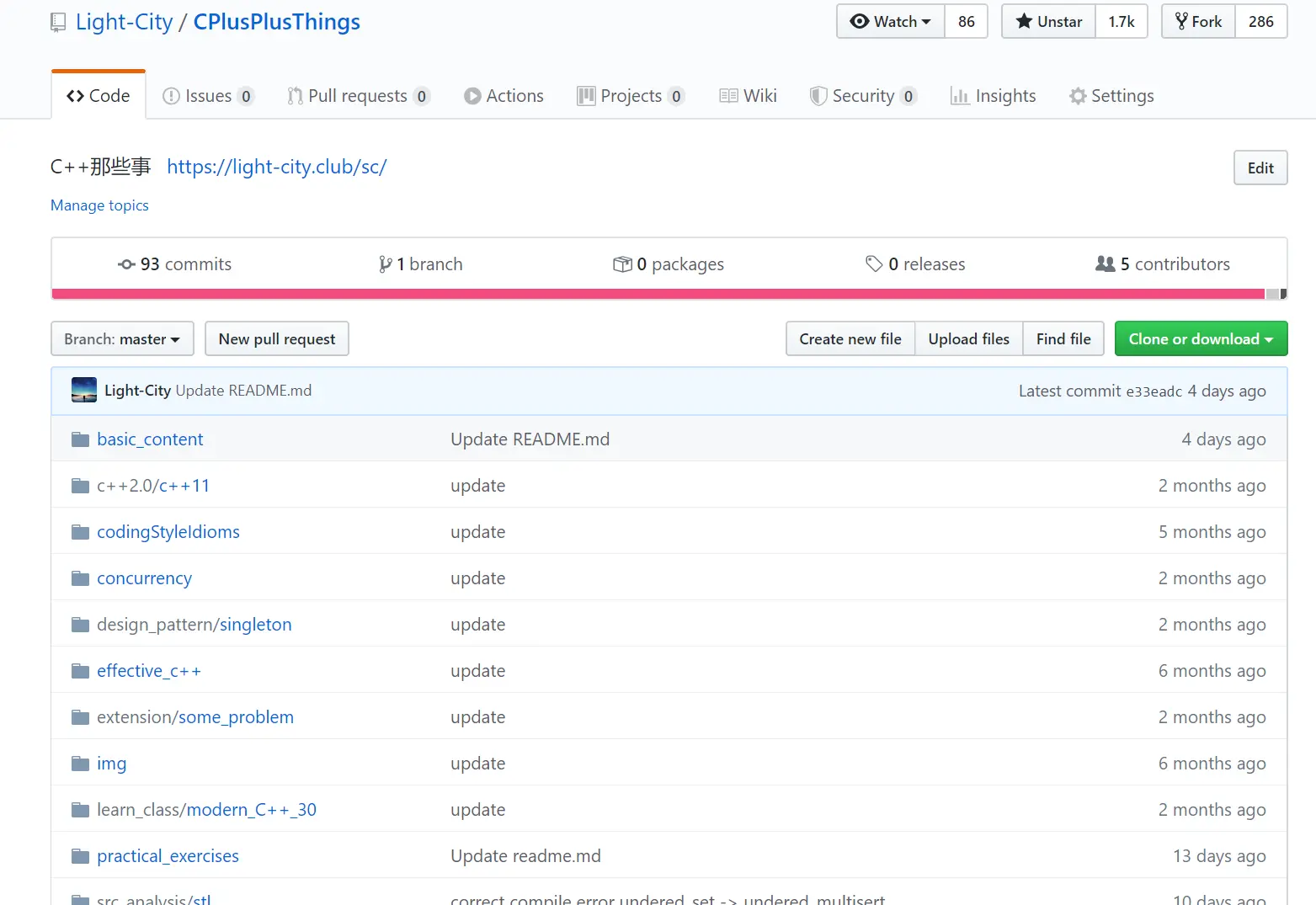Image resolution: width=1316 pixels, height=905 pixels.
Task: Click the Find file button
Action: 1063,338
